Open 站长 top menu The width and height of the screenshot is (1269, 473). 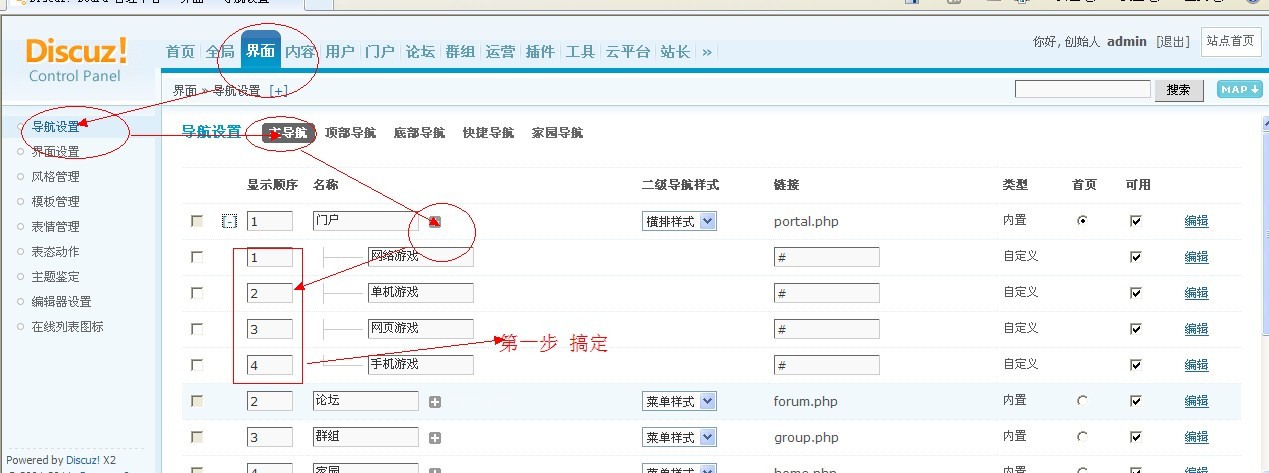pos(675,52)
